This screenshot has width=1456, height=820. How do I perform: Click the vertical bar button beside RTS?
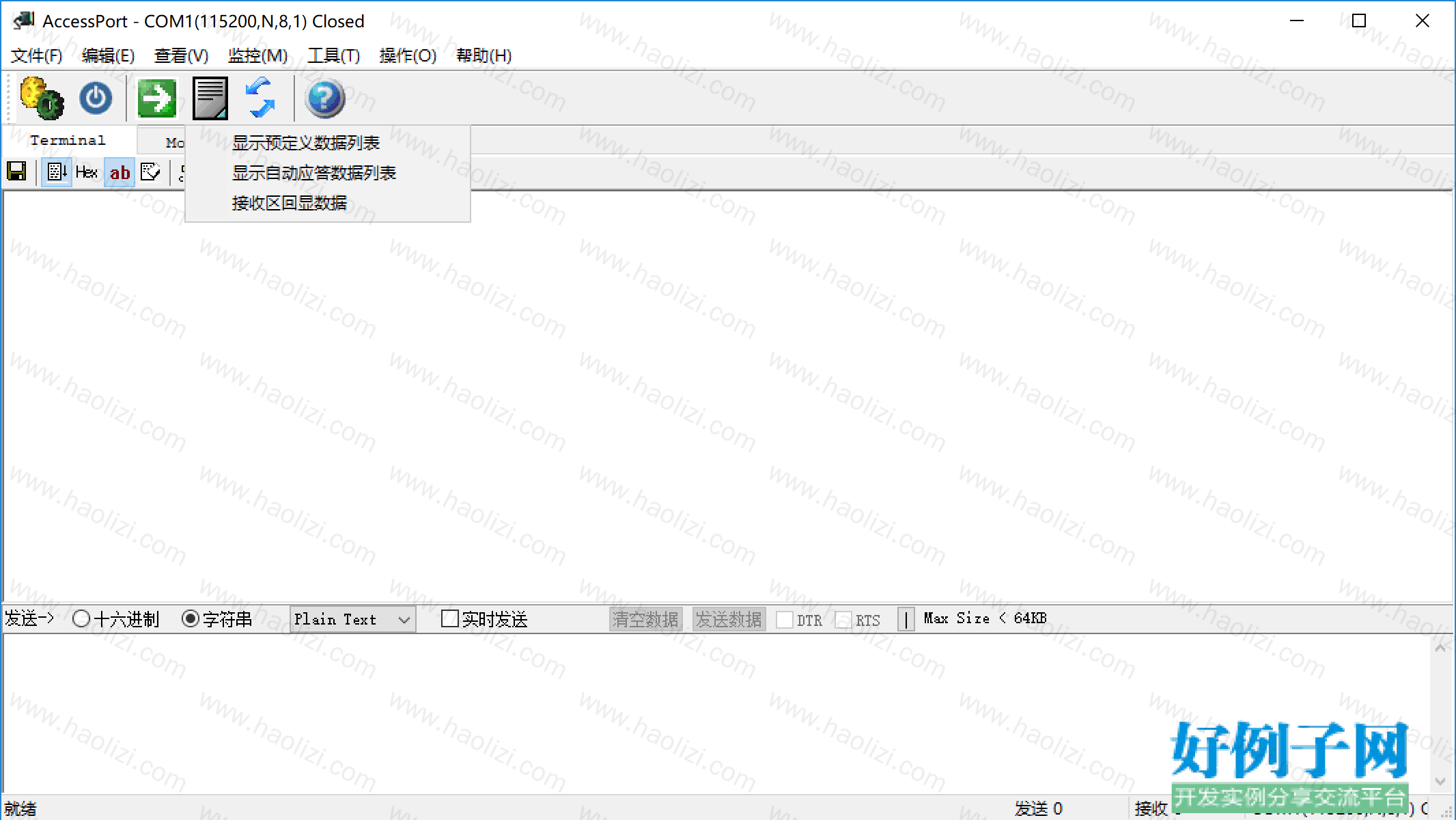coord(906,620)
